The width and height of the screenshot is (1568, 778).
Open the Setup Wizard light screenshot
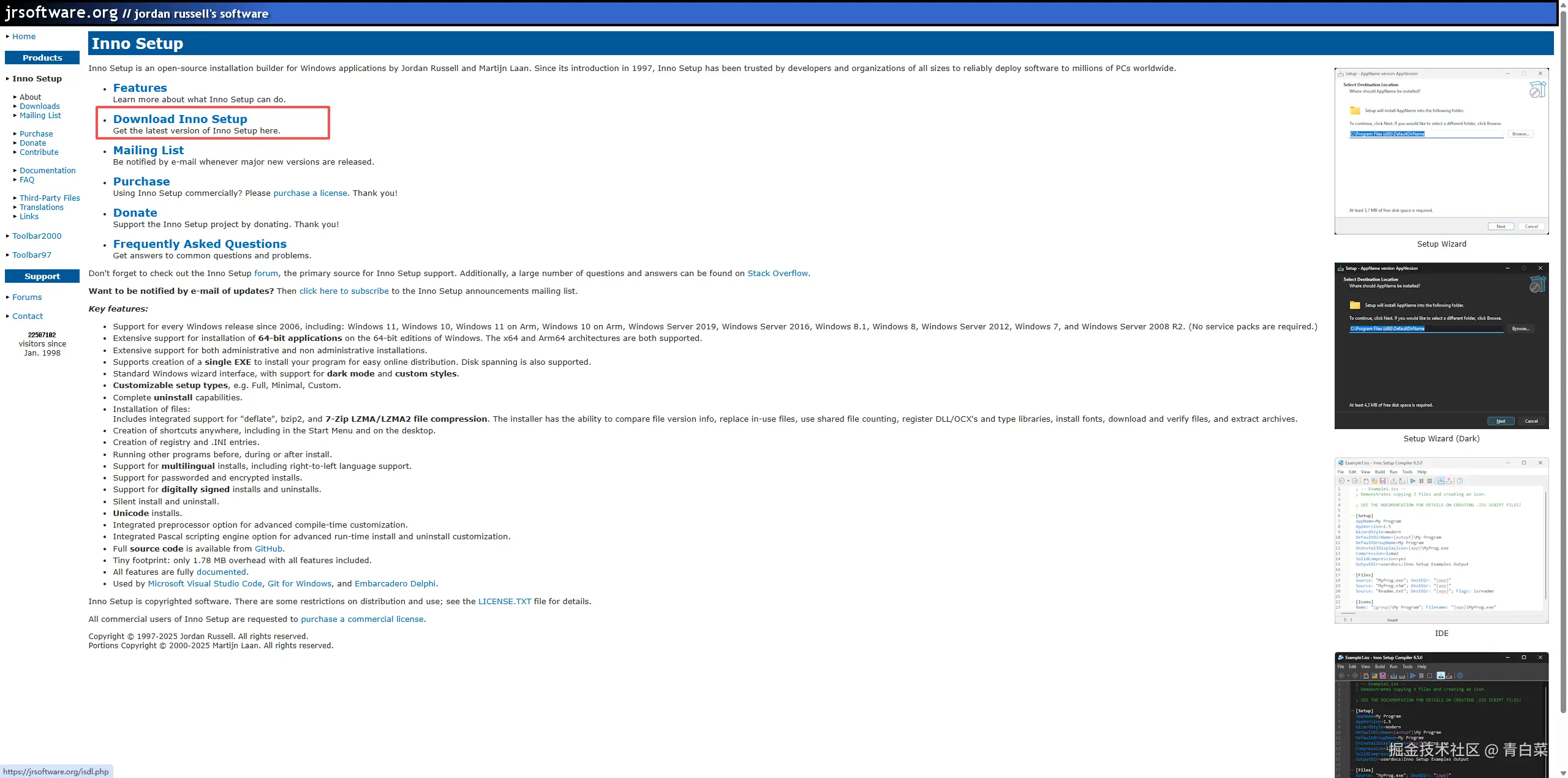(1441, 151)
